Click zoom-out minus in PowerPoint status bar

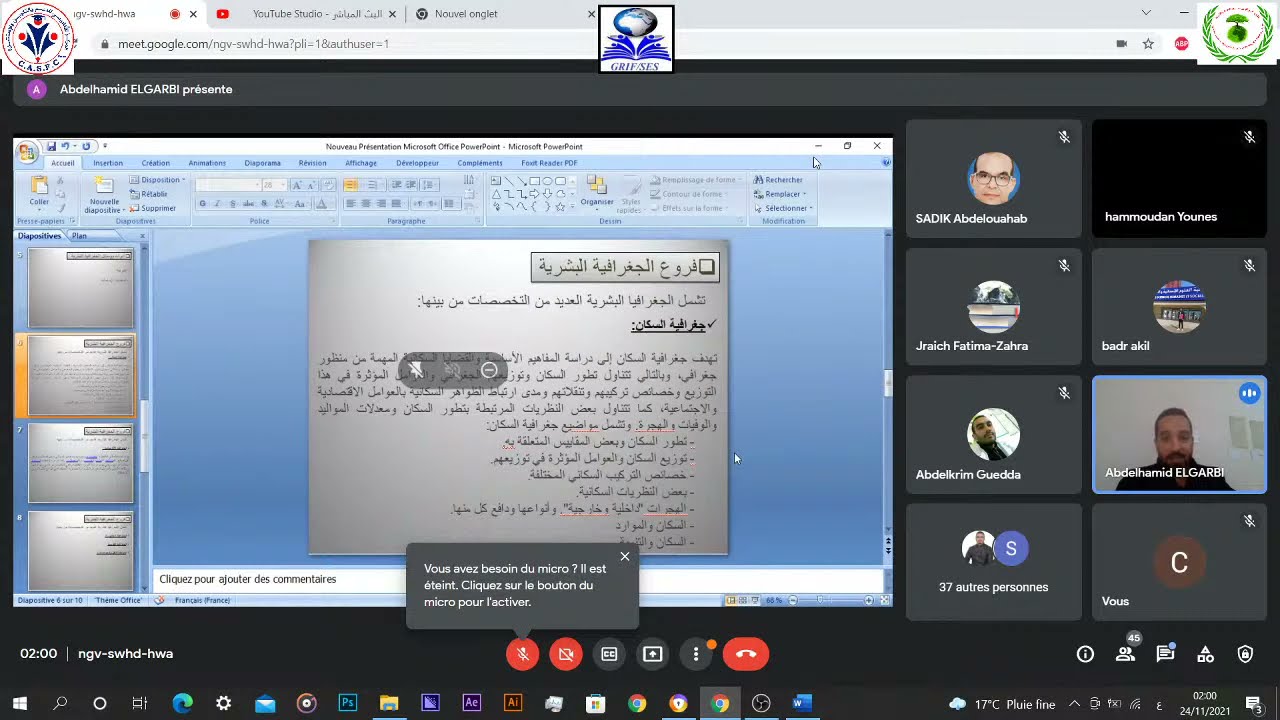click(793, 600)
